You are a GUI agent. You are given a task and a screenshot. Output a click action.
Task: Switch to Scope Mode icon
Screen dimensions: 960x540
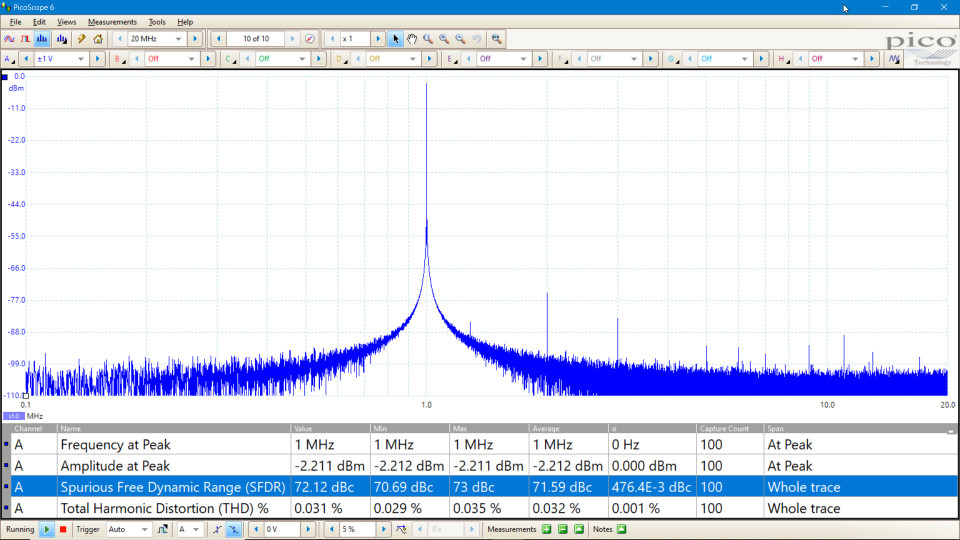click(x=9, y=39)
